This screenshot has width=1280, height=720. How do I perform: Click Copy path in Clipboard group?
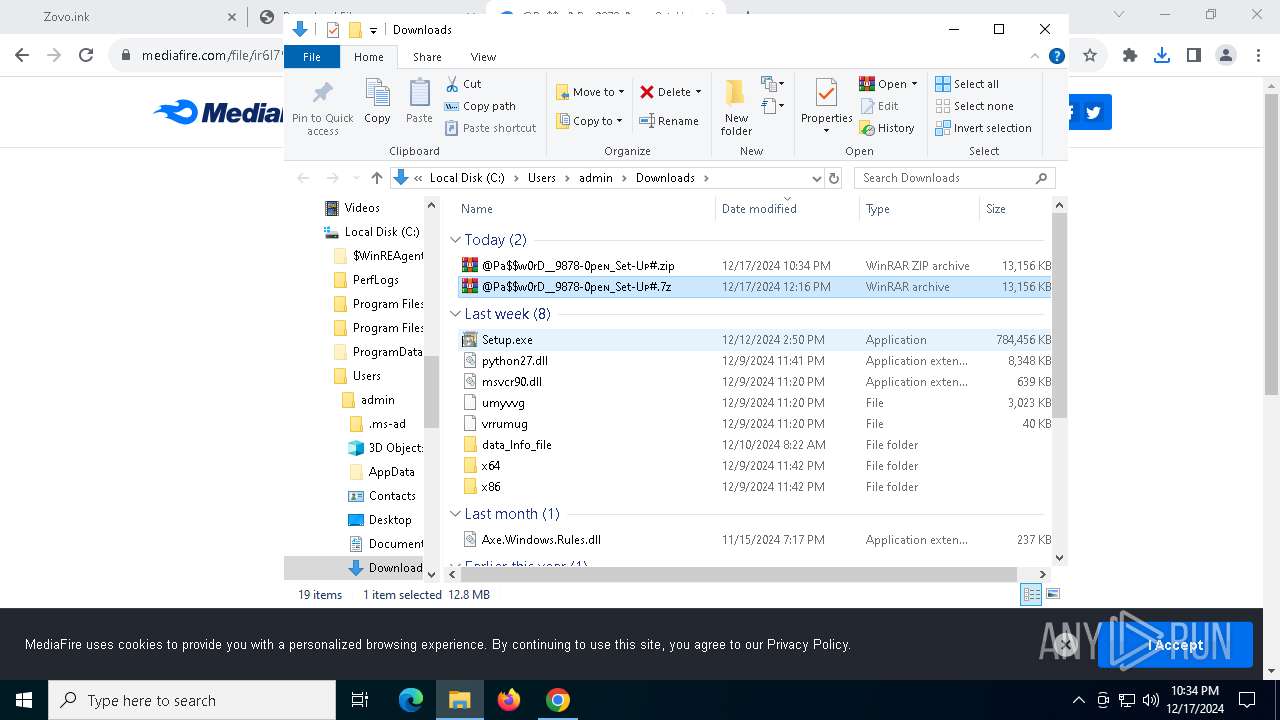pyautogui.click(x=480, y=106)
